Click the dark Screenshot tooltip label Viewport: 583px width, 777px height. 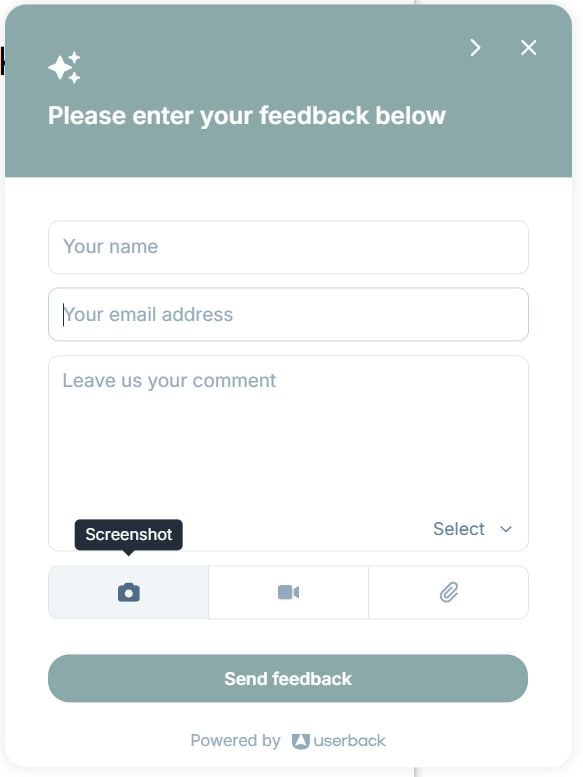[x=129, y=535]
